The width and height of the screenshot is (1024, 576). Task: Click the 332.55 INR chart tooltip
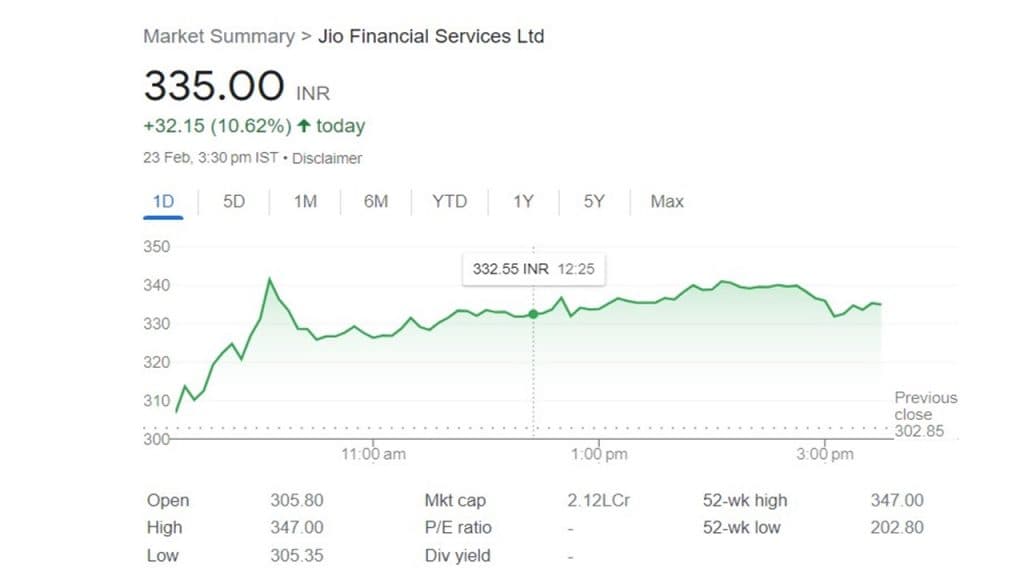[x=534, y=269]
